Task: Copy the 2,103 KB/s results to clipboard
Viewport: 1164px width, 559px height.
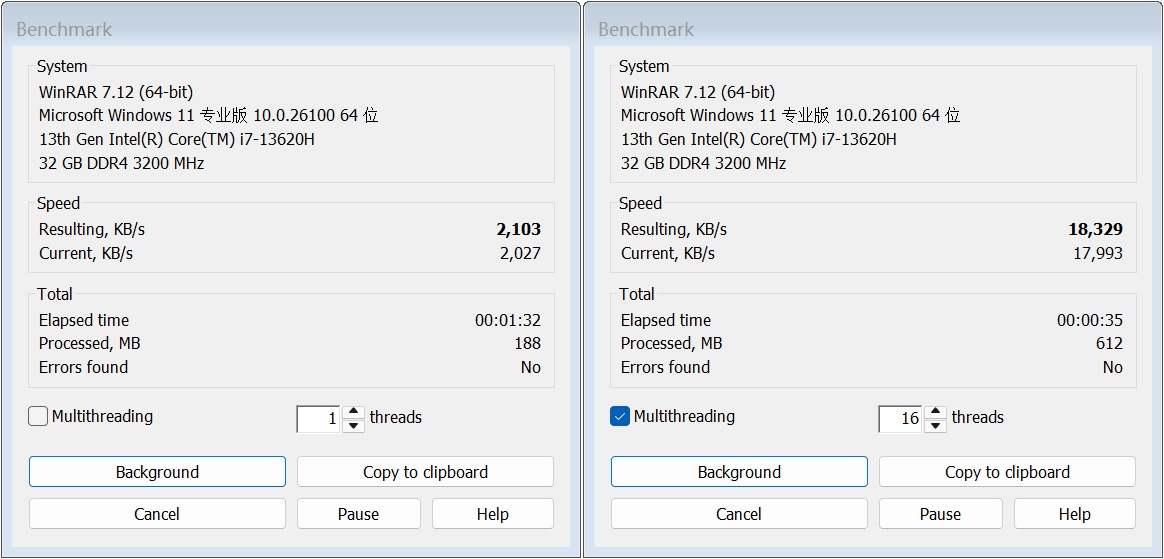Action: coord(425,472)
